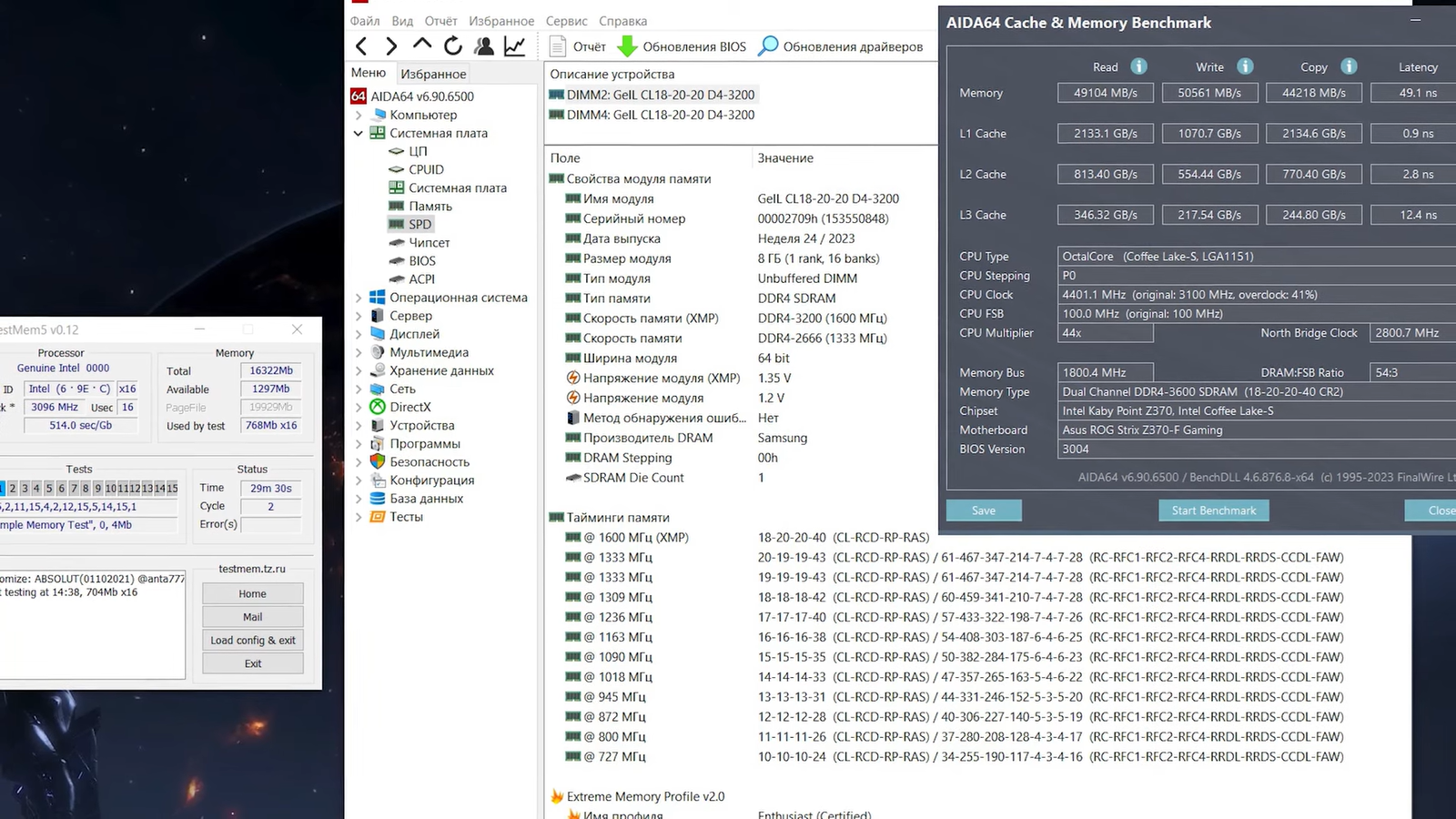Click the info icon next to Read

coord(1138,66)
